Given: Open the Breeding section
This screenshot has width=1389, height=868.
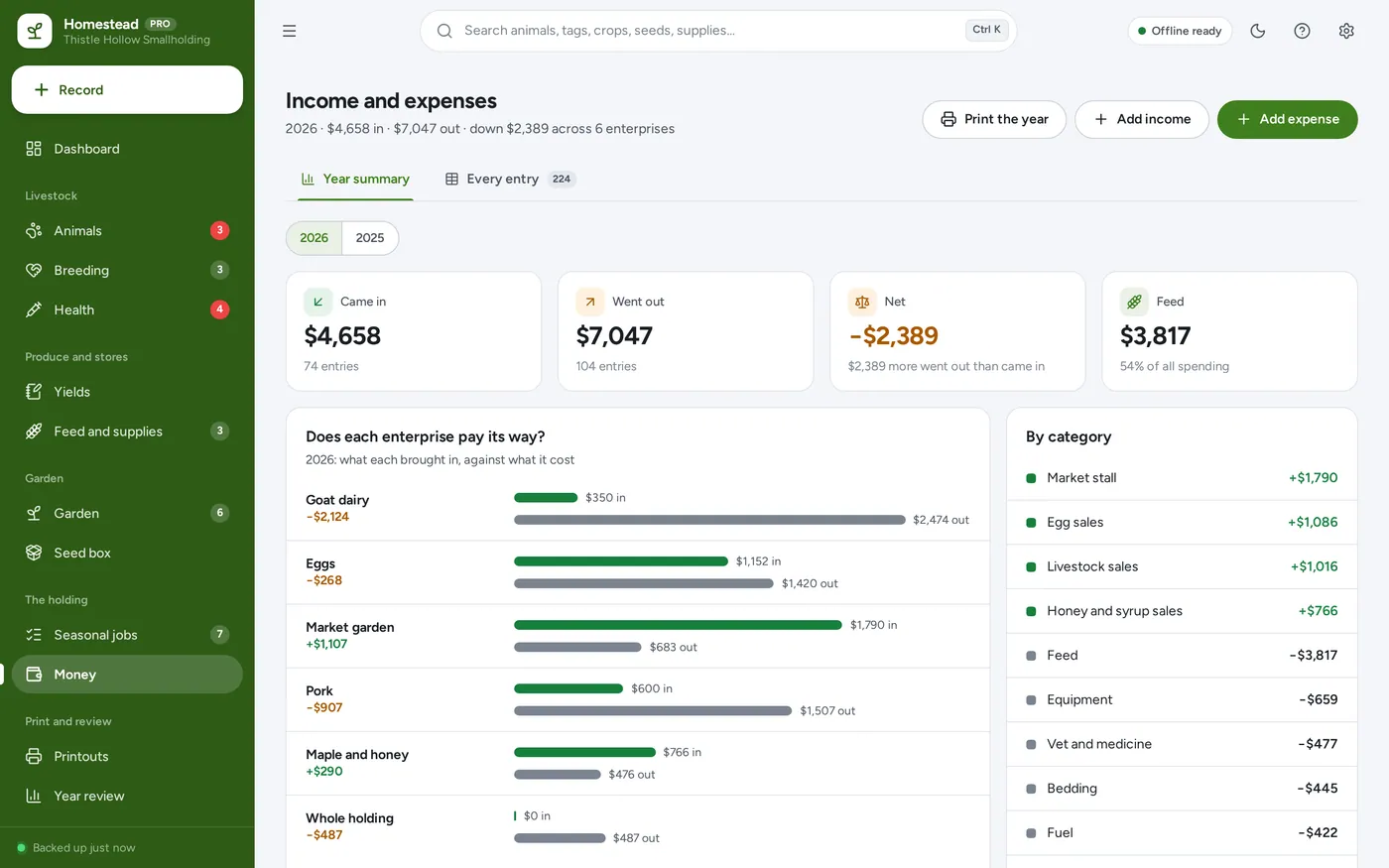Looking at the screenshot, I should tap(127, 271).
